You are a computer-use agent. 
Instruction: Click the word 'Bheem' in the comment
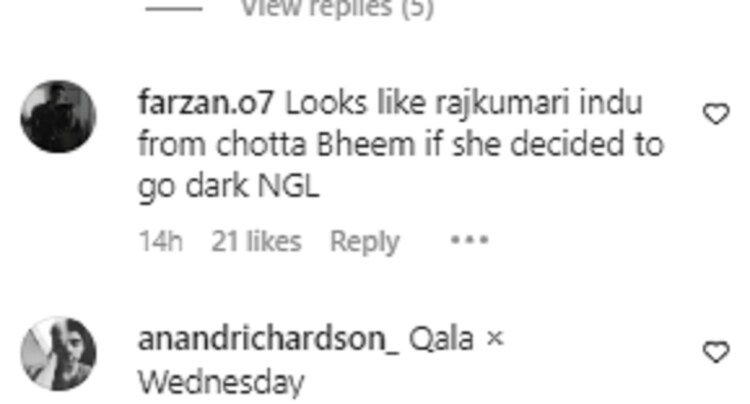click(365, 144)
